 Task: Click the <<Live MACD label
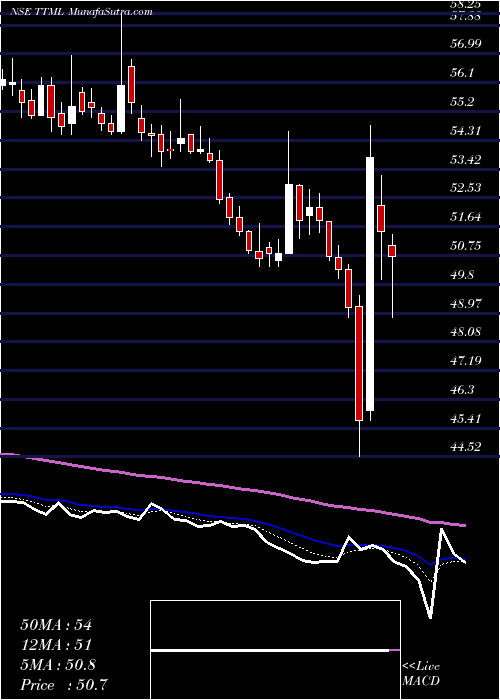click(x=421, y=674)
